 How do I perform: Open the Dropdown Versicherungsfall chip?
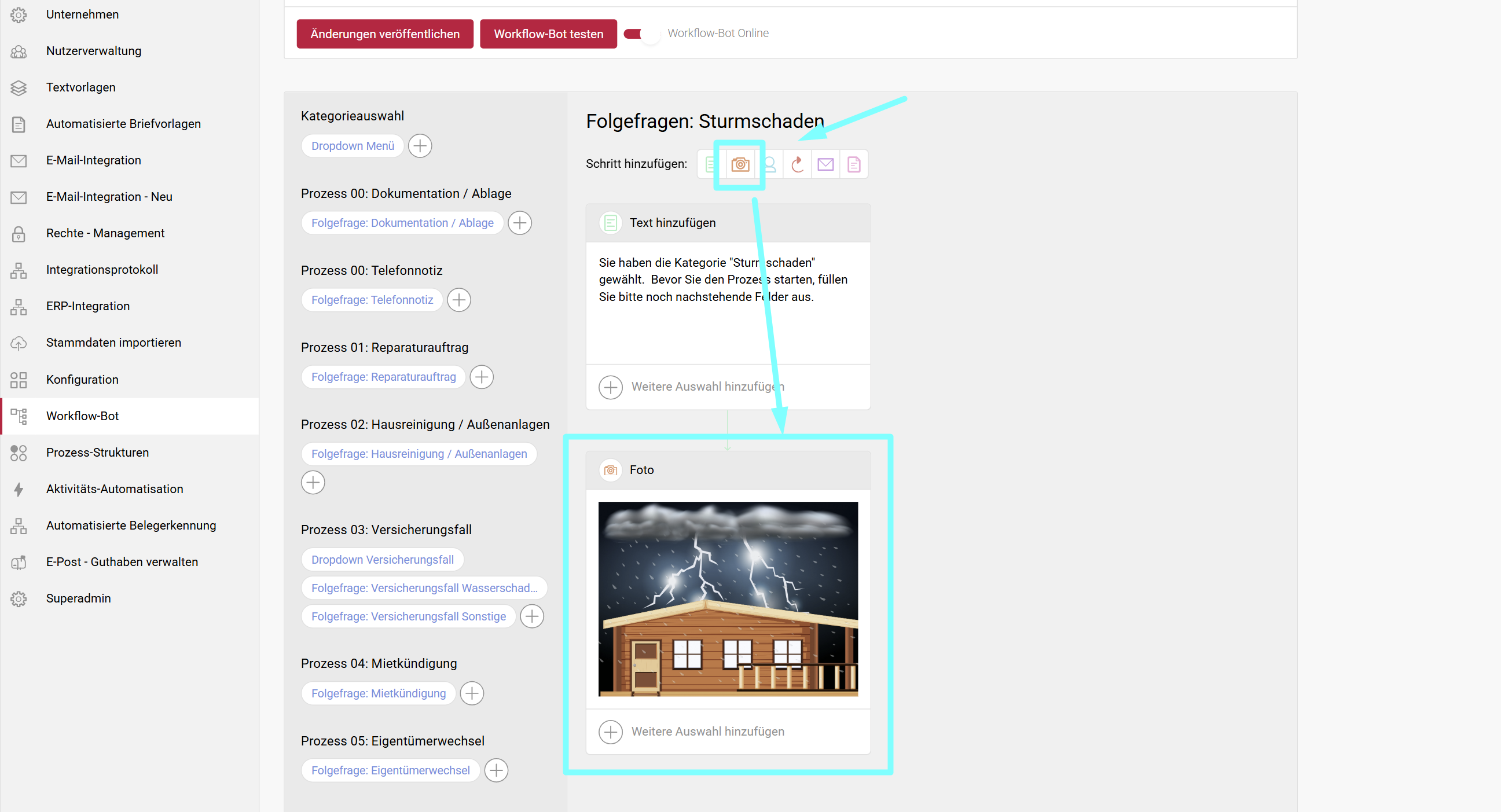(x=382, y=559)
